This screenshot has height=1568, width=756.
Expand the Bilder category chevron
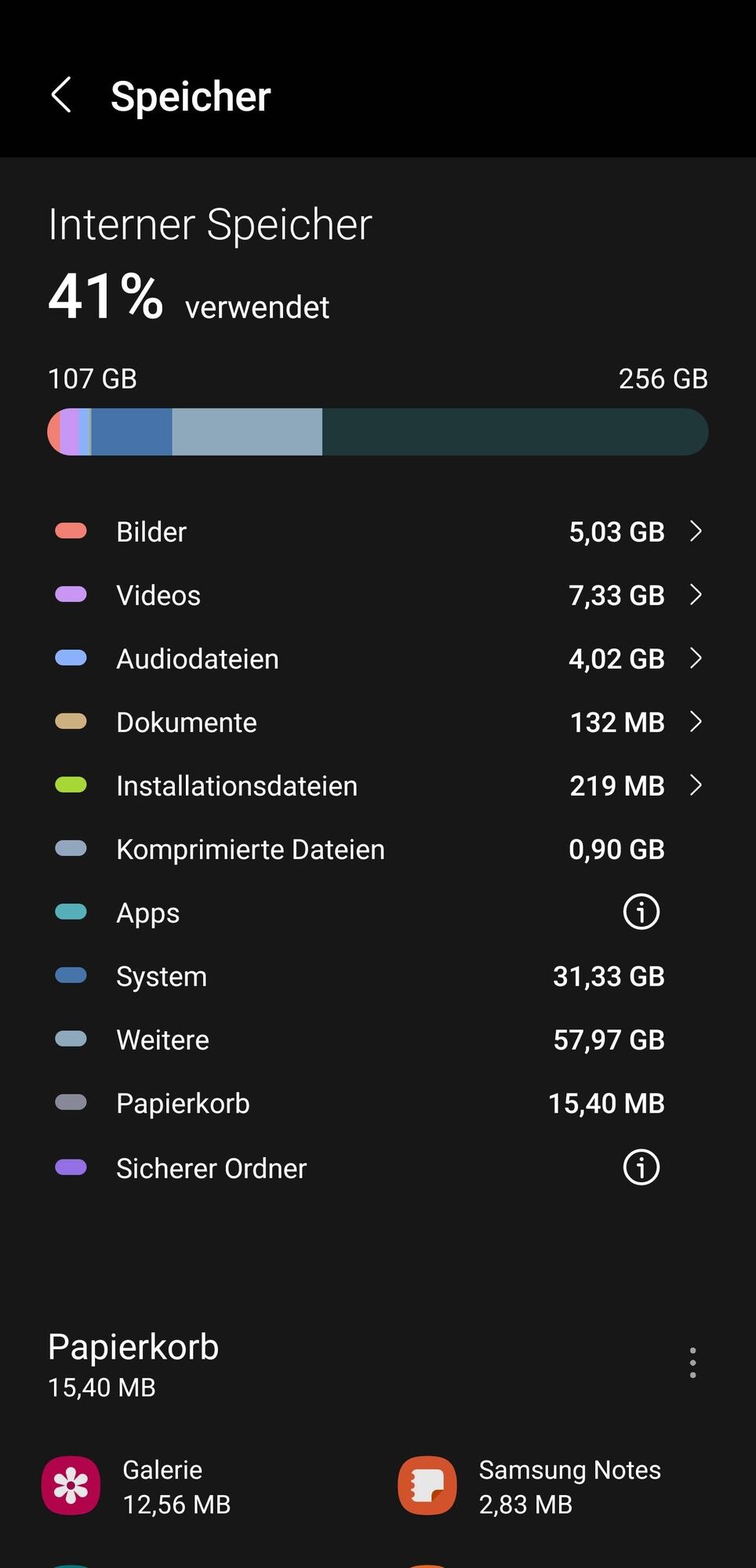click(x=696, y=531)
